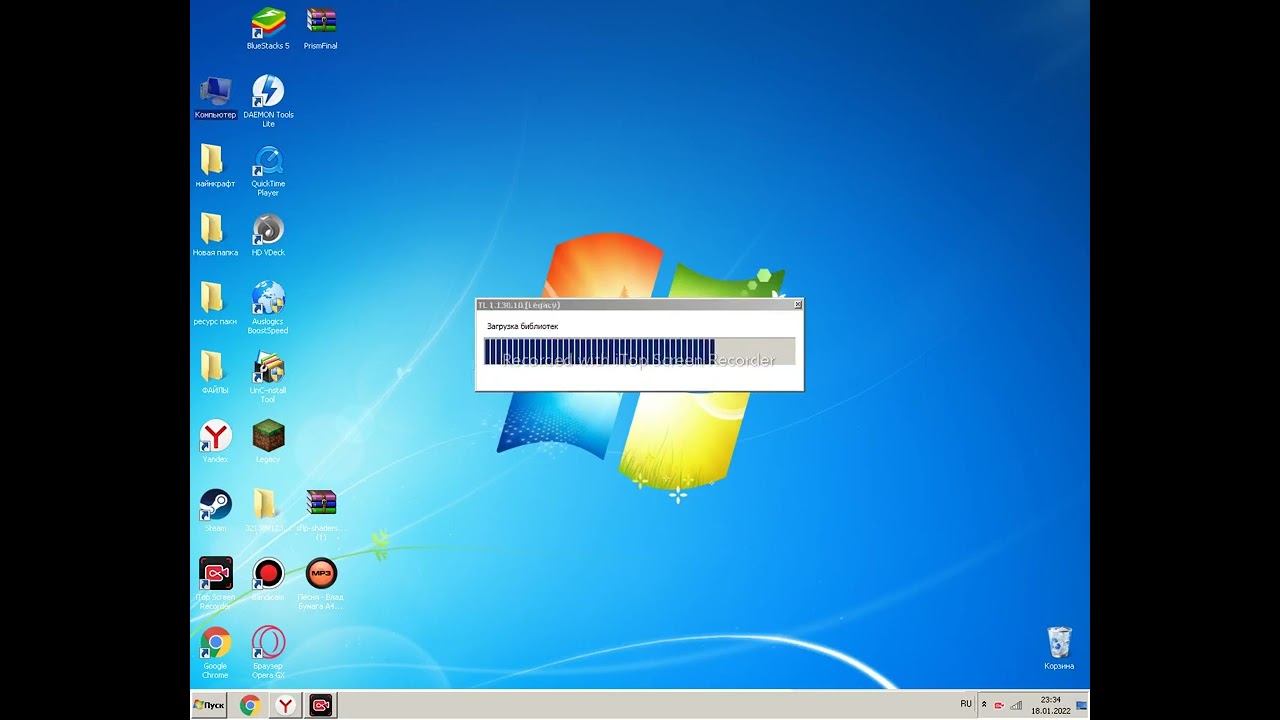Launch the Legacy Minecraft launcher icon
The width and height of the screenshot is (1280, 720).
(x=268, y=442)
